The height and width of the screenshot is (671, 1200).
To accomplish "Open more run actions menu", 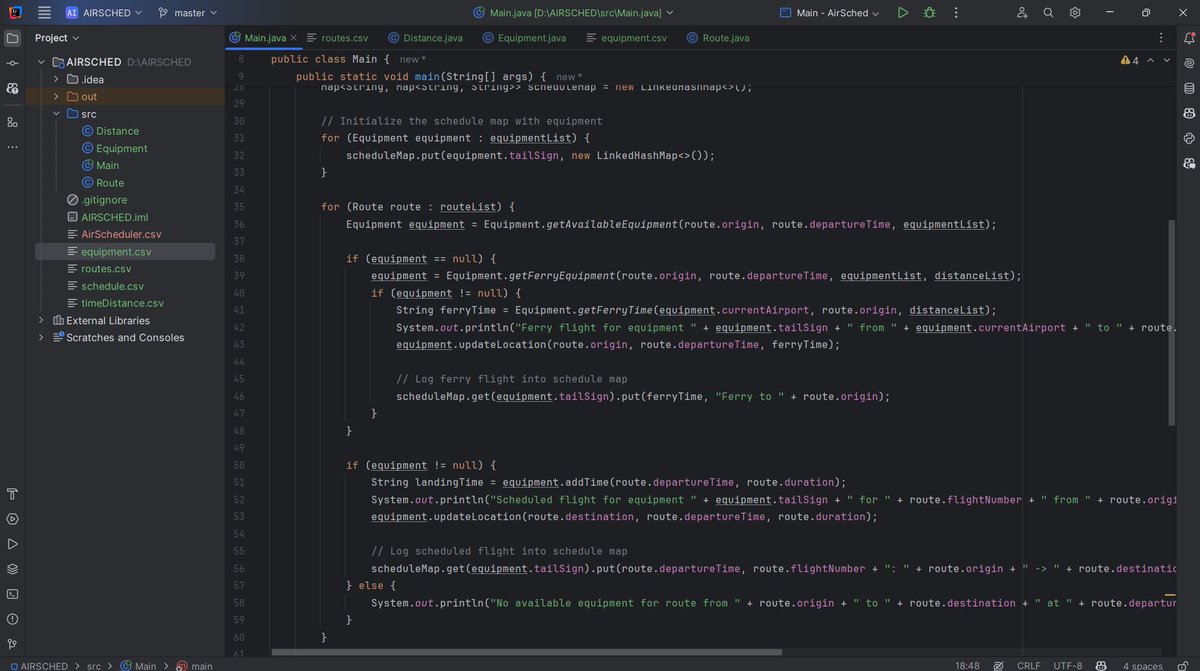I will click(x=955, y=13).
